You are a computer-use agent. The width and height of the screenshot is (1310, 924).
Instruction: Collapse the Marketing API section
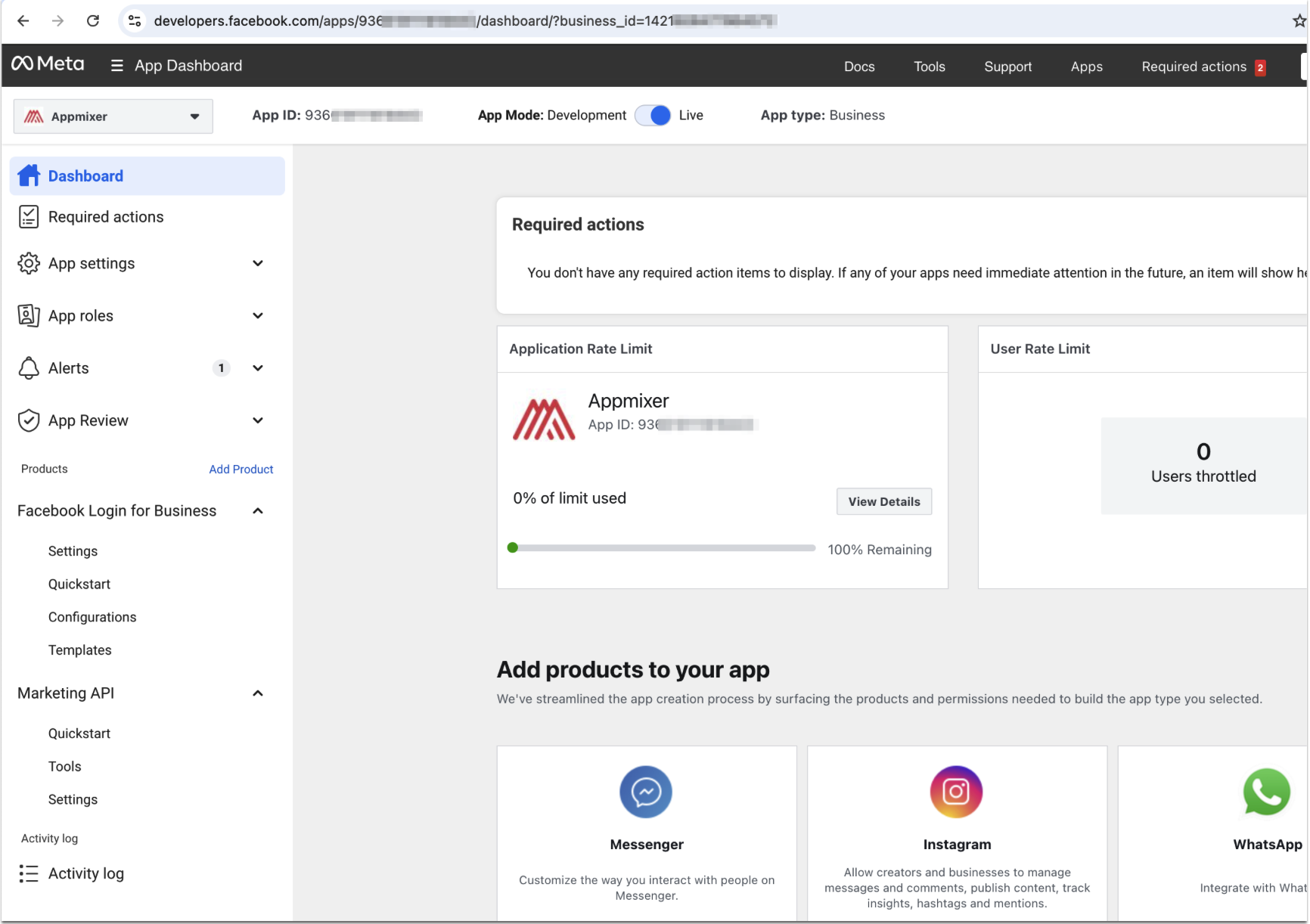[257, 693]
